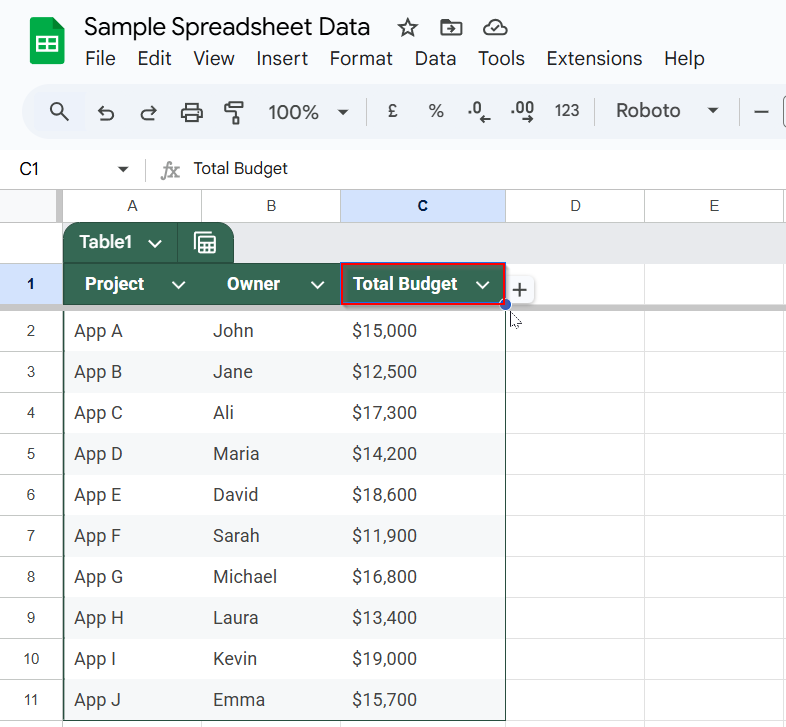Open the Owner column dropdown

point(317,285)
